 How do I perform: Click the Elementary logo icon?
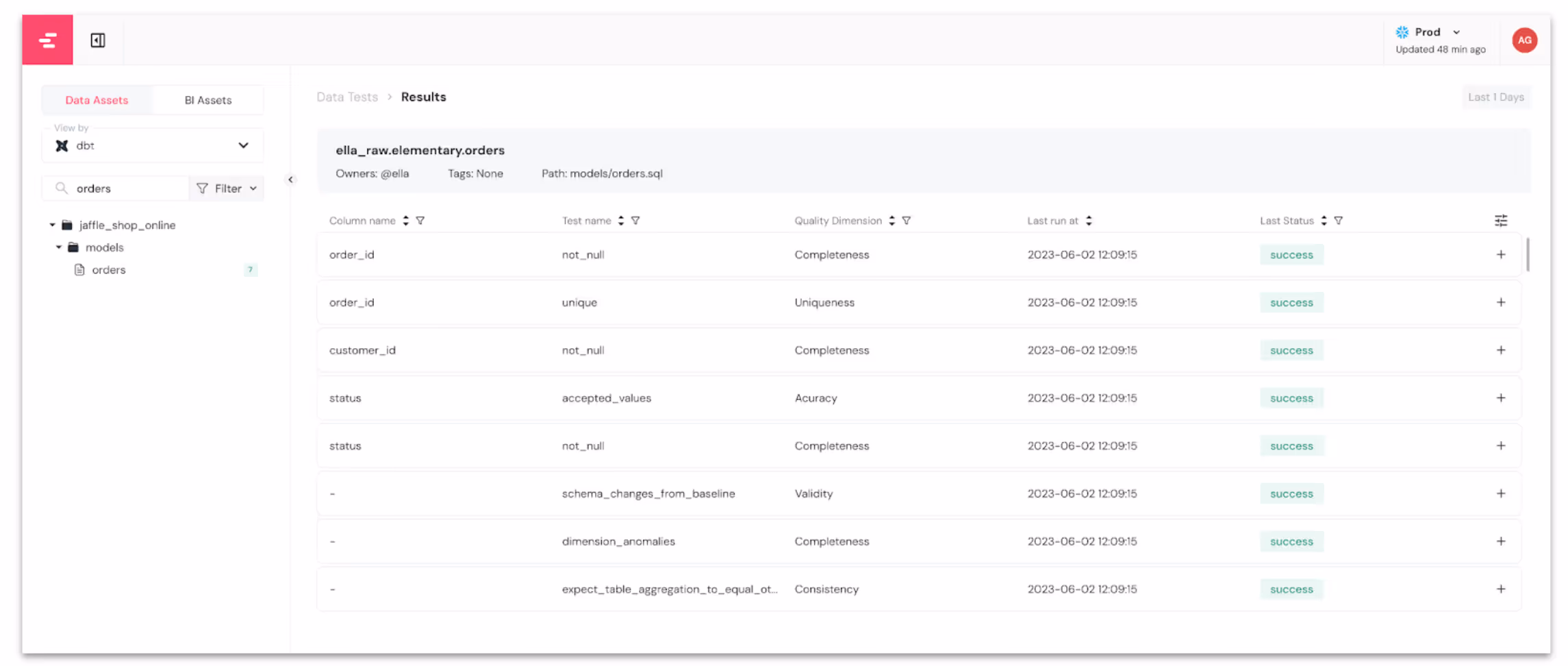click(47, 40)
